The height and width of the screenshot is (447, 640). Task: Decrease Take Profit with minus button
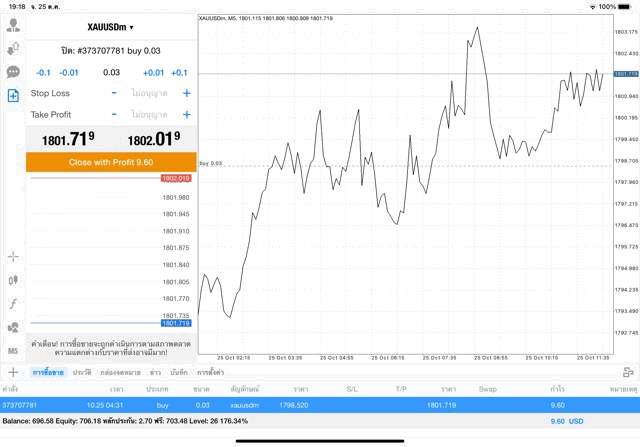(x=114, y=114)
